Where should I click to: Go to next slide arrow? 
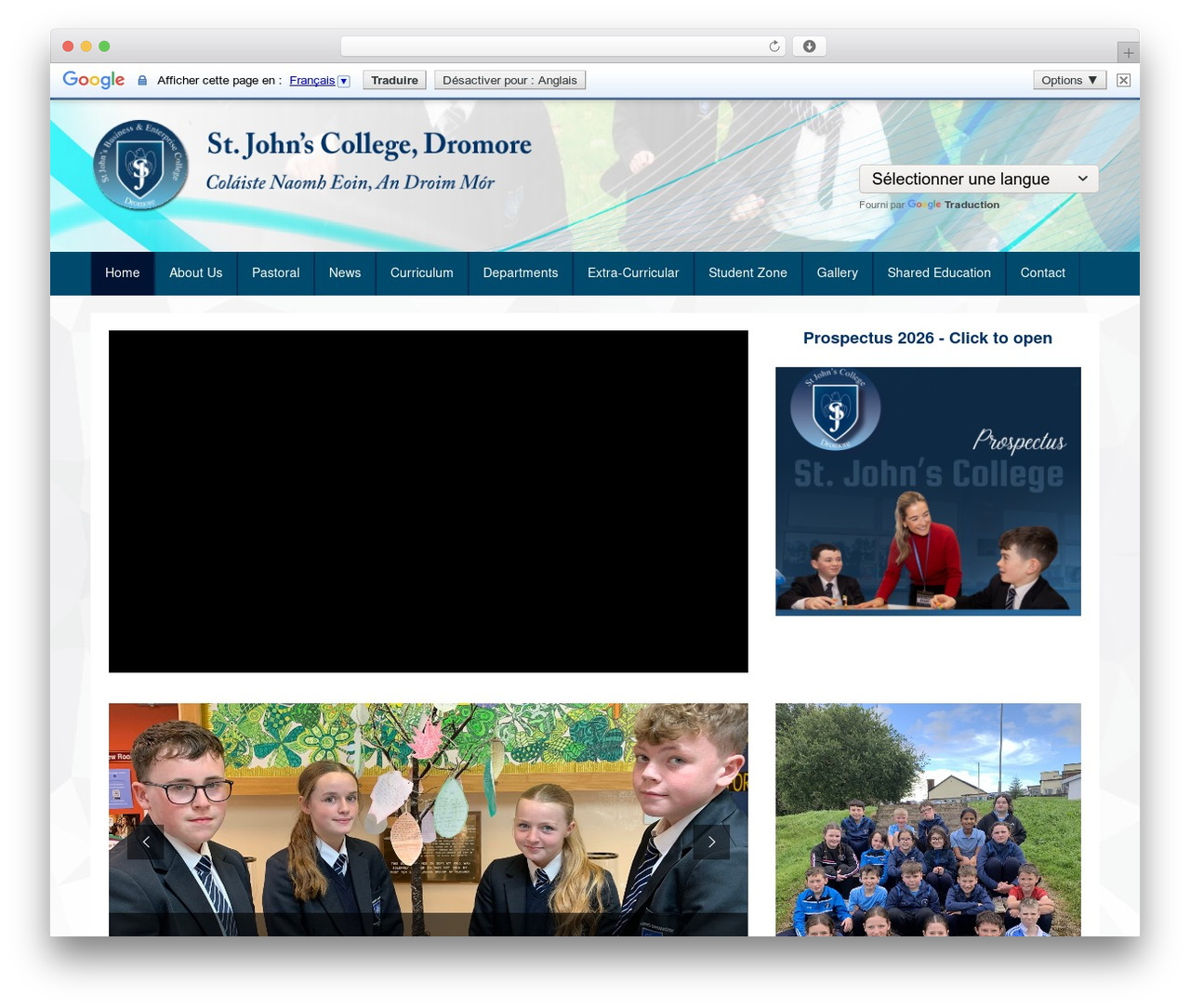point(711,842)
